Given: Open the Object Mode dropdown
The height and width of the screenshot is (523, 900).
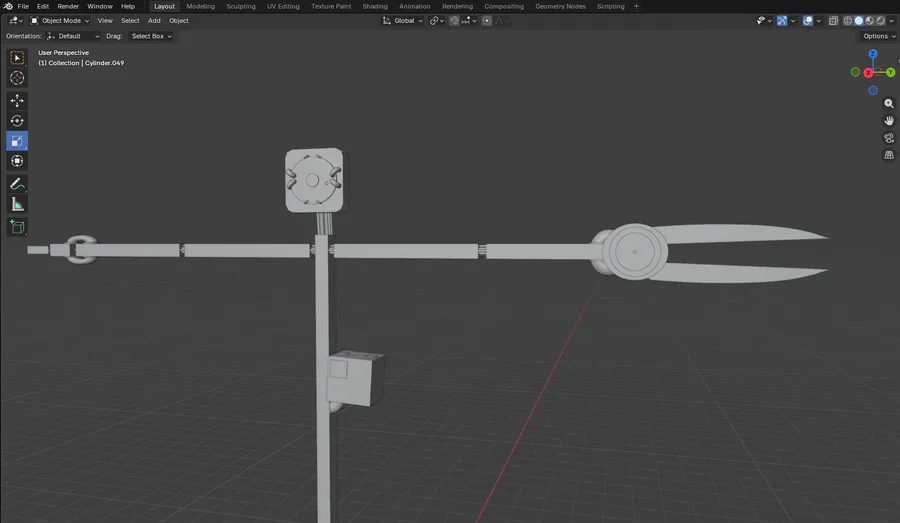Looking at the screenshot, I should click(60, 21).
